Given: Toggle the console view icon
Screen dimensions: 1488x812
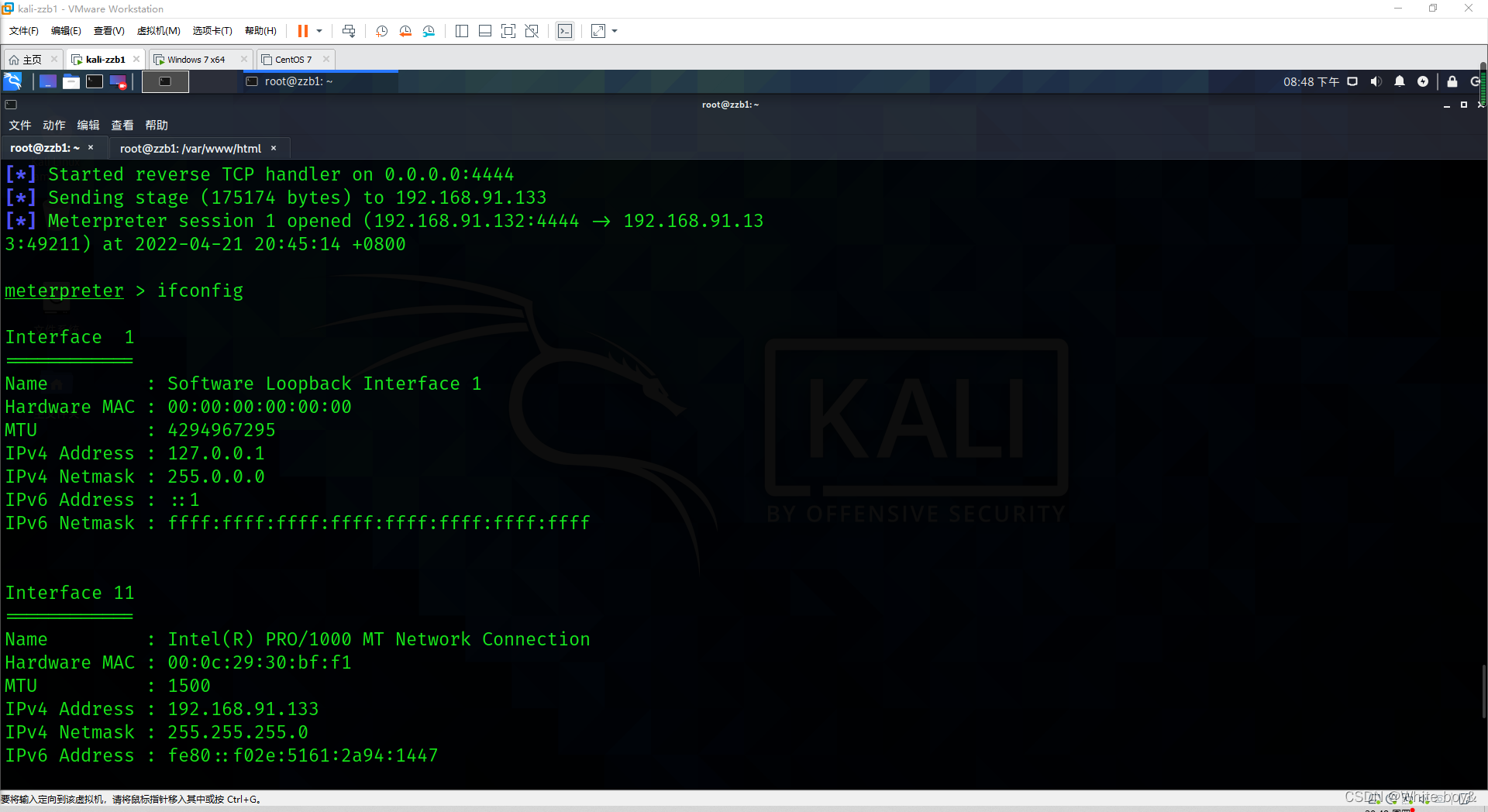Looking at the screenshot, I should pyautogui.click(x=565, y=31).
